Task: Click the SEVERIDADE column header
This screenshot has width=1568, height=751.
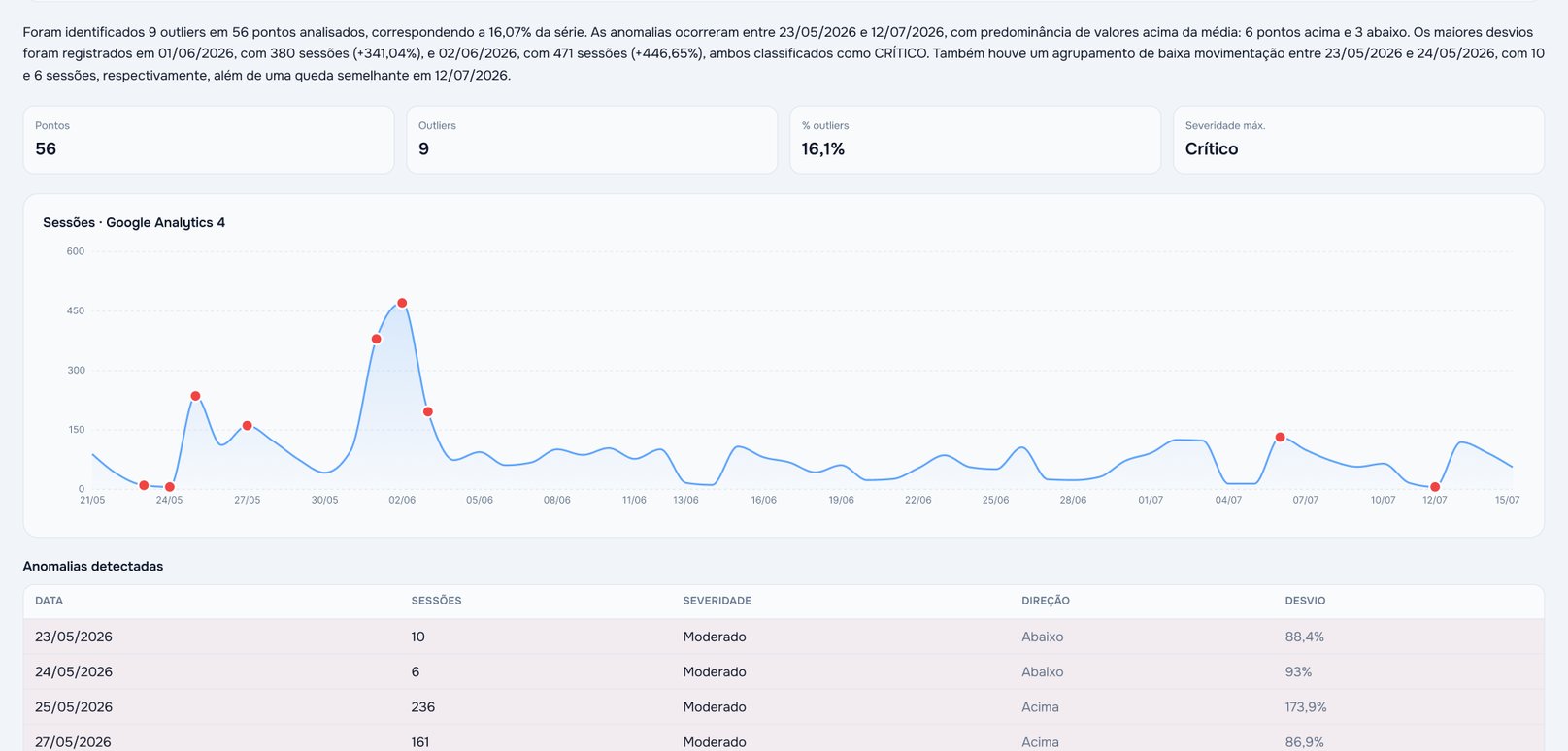Action: [717, 601]
